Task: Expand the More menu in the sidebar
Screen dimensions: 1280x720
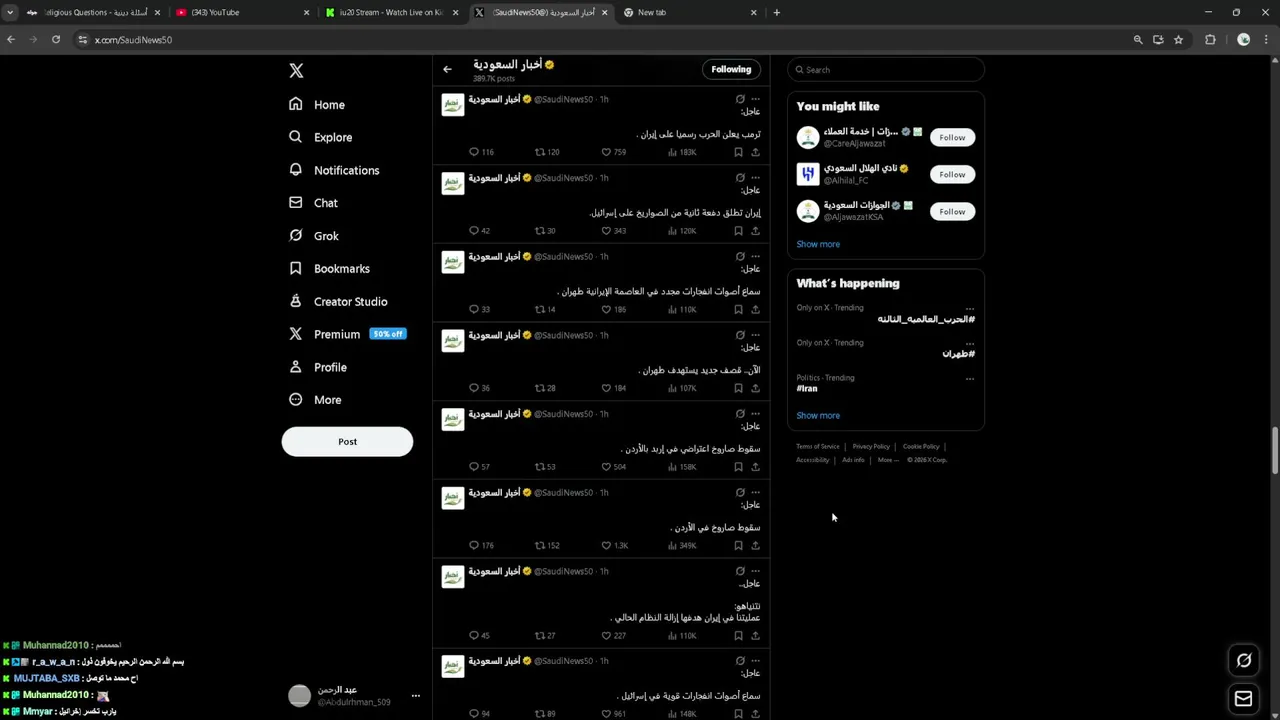Action: pyautogui.click(x=315, y=400)
